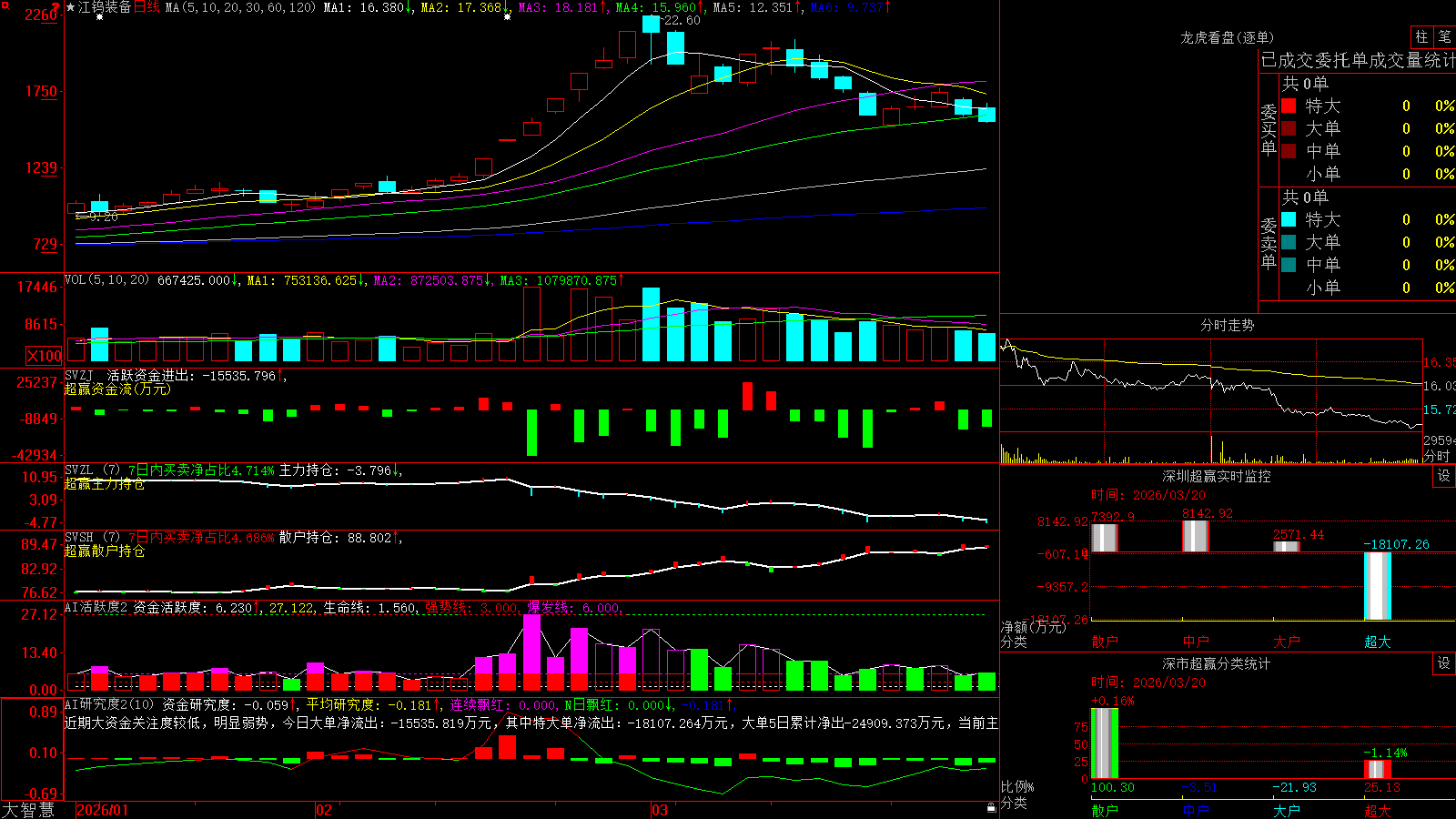Viewport: 1456px width, 819px height.
Task: Click 已成交委托单成交量统计 header
Action: click(x=1358, y=60)
